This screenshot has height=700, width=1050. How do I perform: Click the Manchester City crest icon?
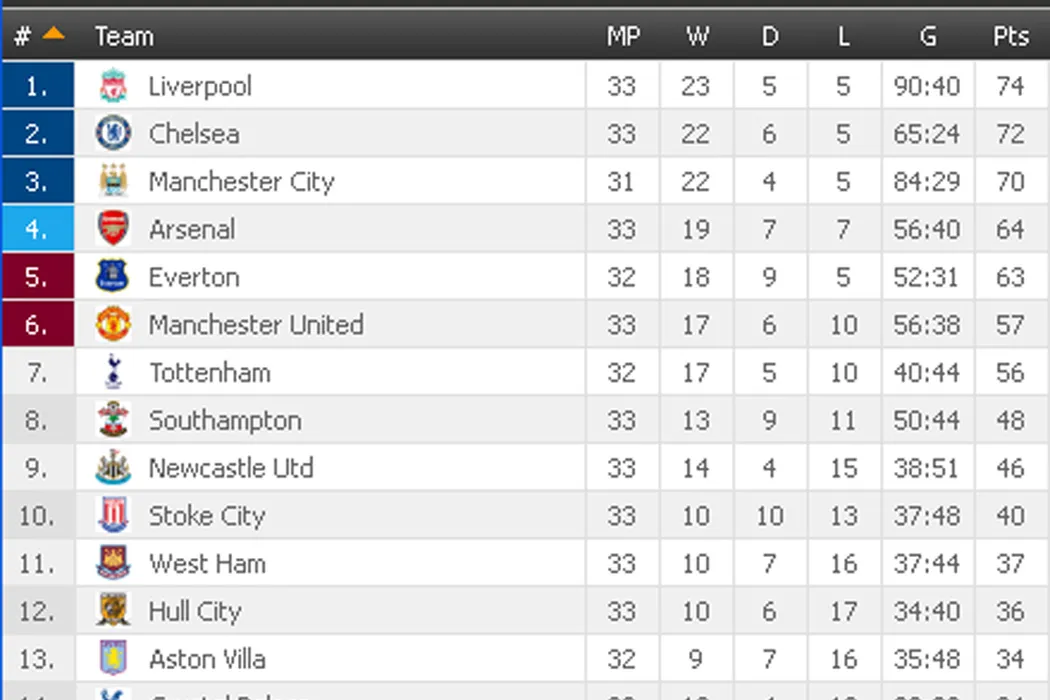pos(113,181)
